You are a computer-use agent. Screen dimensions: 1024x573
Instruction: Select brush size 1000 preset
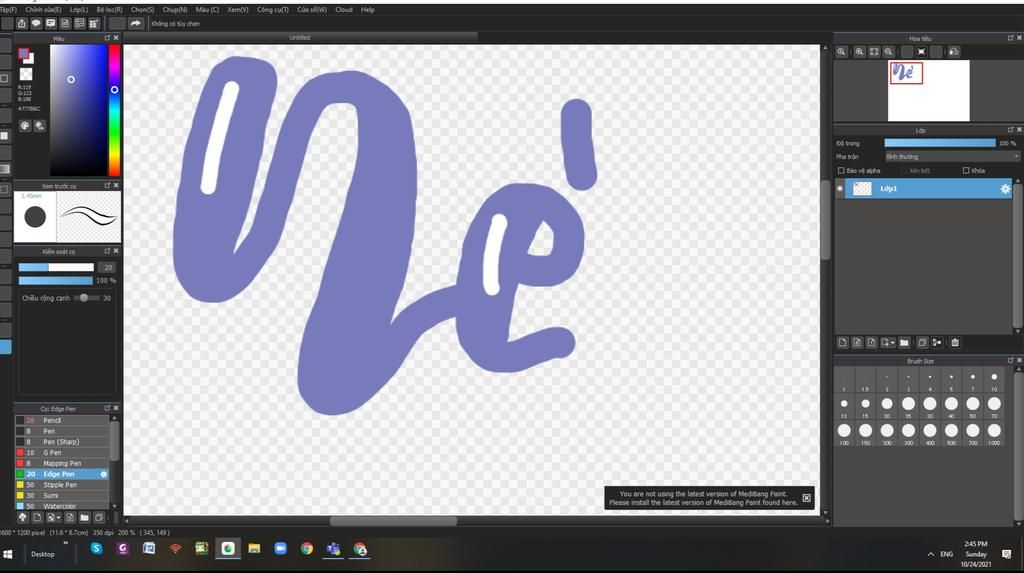click(994, 434)
